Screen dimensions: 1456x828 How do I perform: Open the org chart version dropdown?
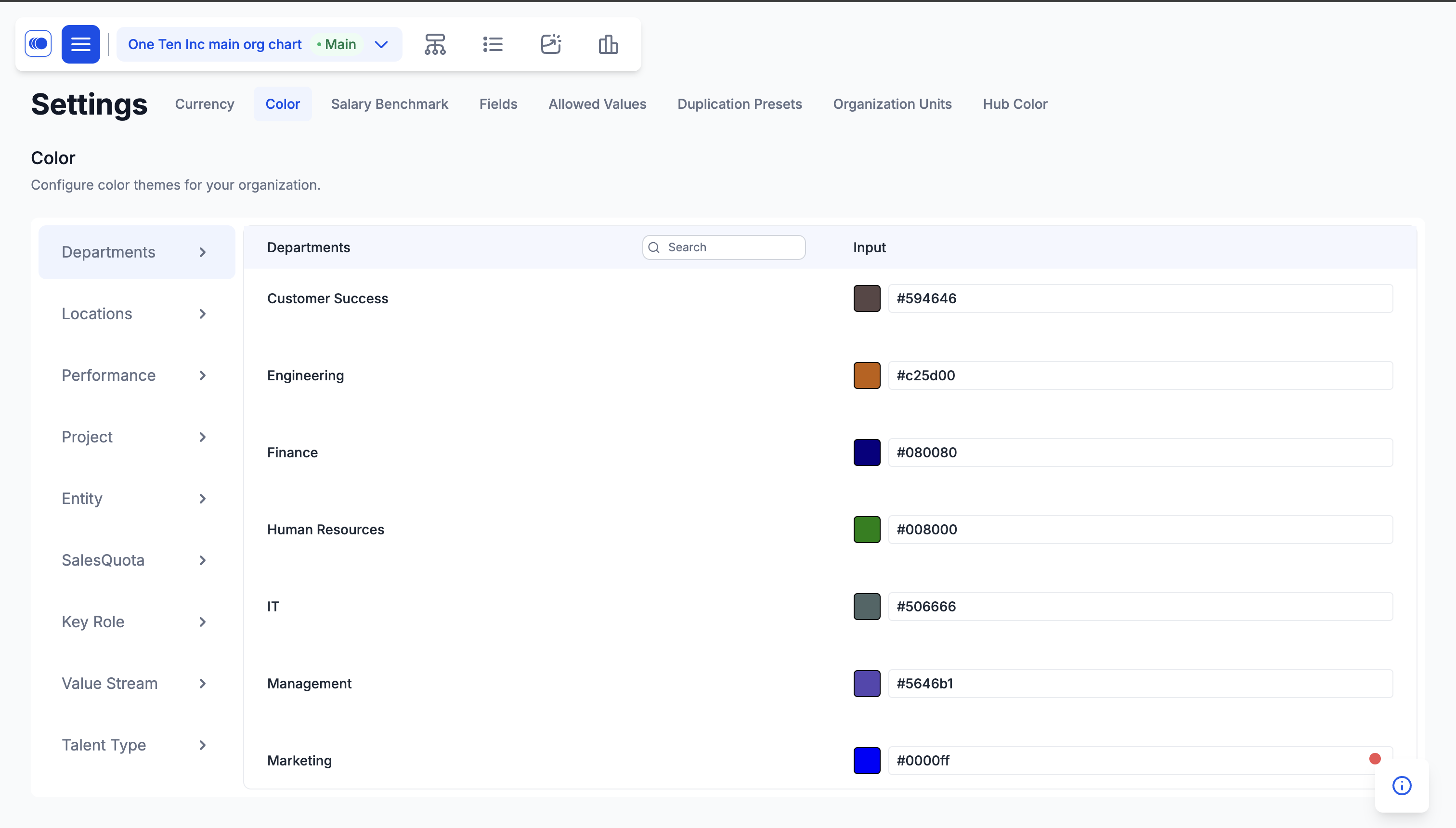381,44
